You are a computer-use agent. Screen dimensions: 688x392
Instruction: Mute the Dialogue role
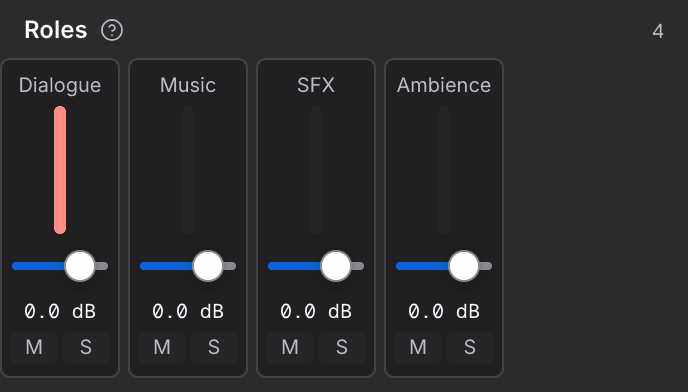tap(34, 348)
